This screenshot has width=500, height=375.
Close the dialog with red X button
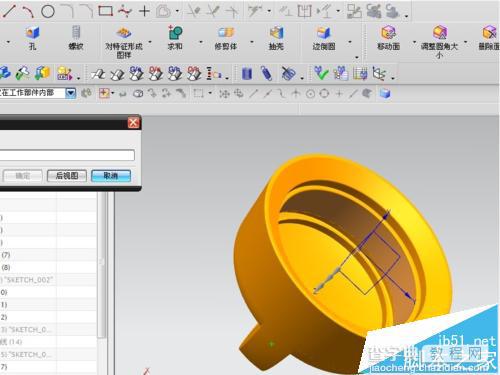coord(133,123)
